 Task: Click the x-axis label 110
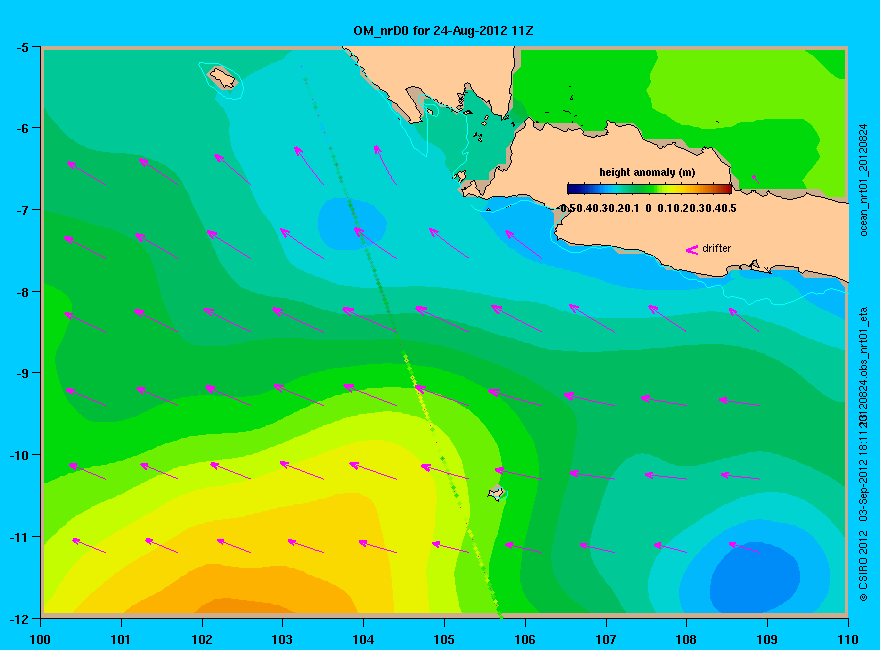[x=848, y=639]
